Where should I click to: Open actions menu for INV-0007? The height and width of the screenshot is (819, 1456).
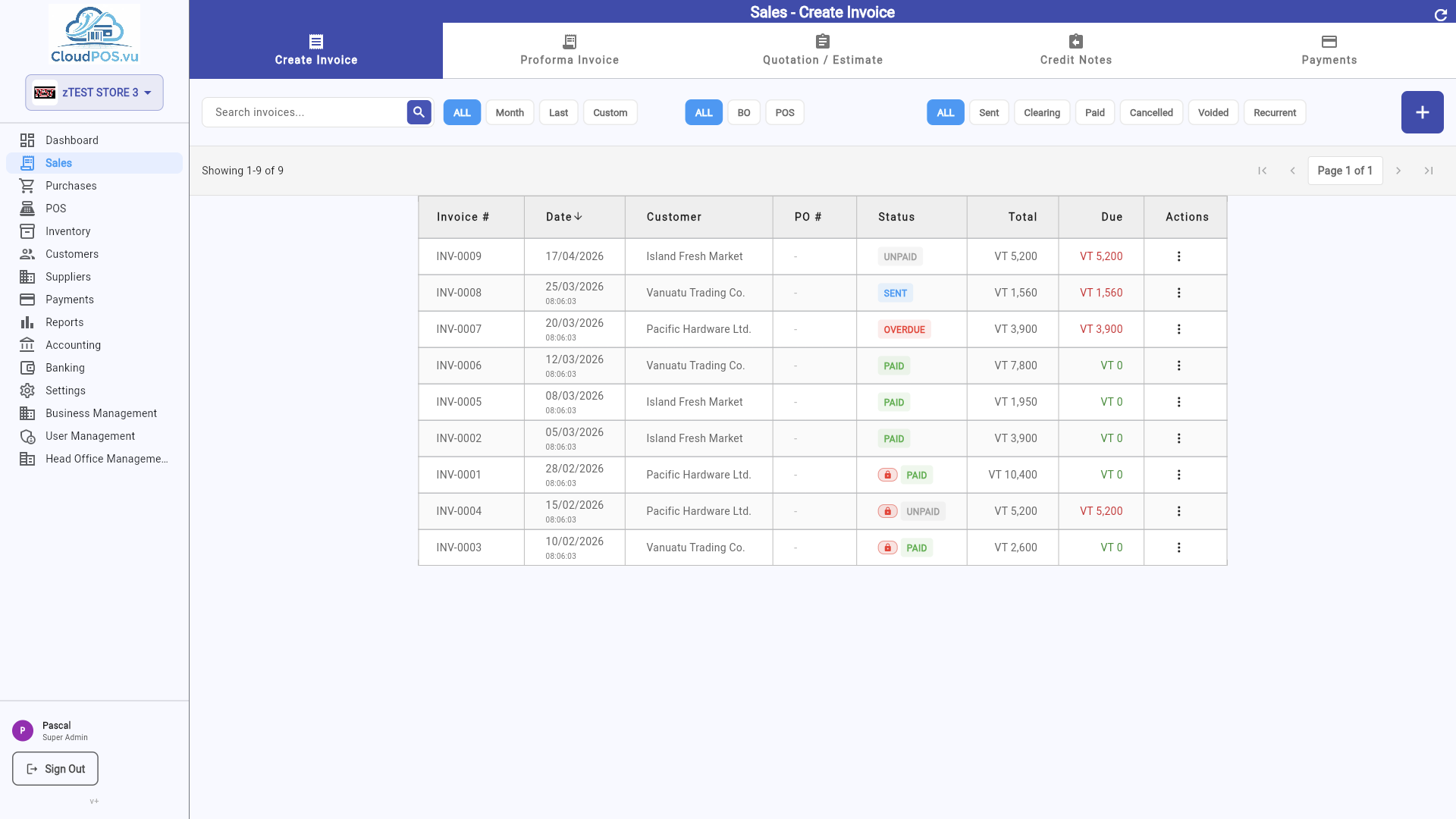(1179, 329)
